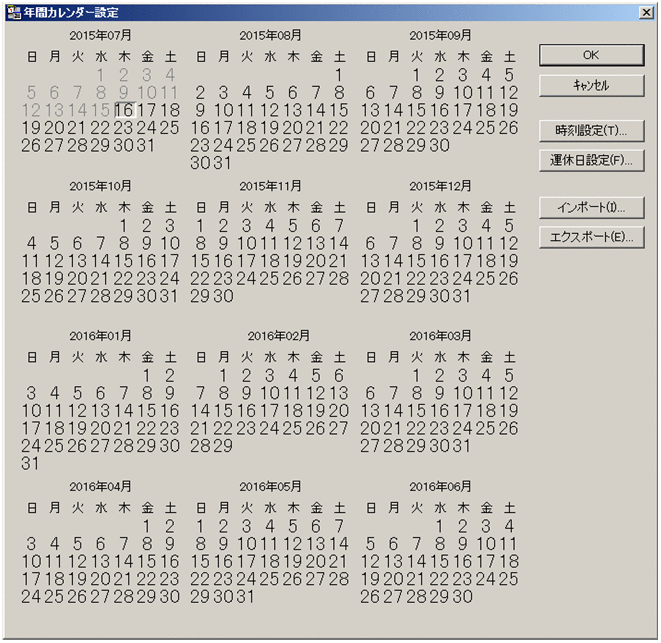Viewport: 661px width, 643px height.
Task: Select day 13 in 2015年12月
Action: pyautogui.click(x=370, y=261)
